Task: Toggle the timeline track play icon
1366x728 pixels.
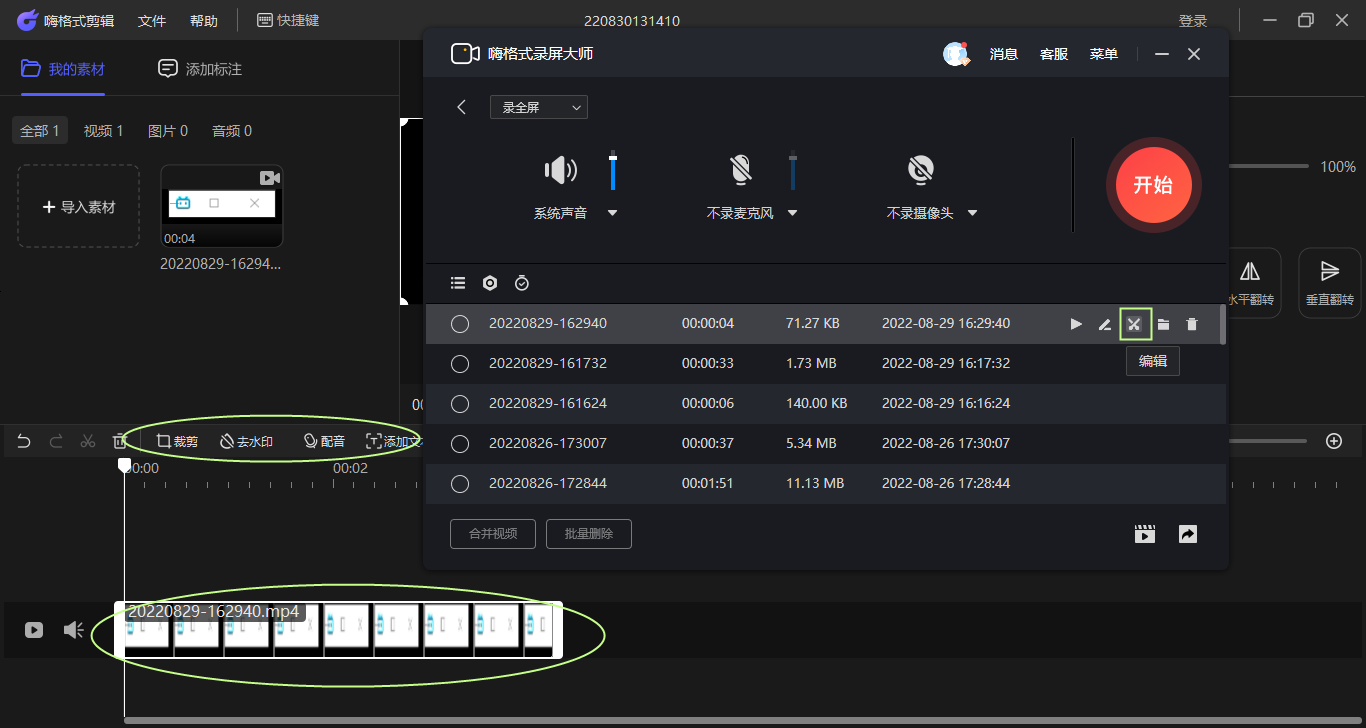Action: click(34, 630)
